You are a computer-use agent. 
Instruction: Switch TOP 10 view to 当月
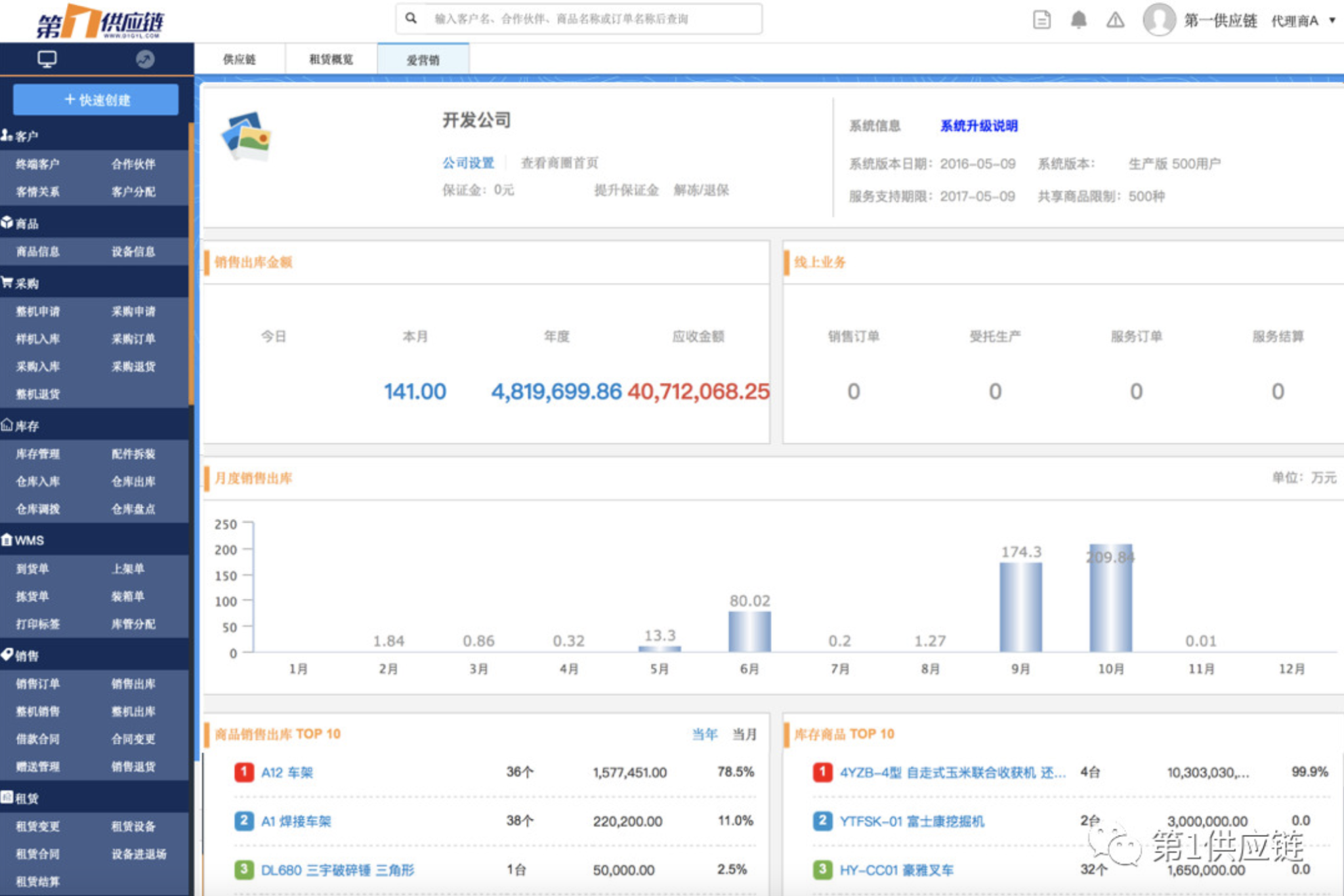[744, 734]
